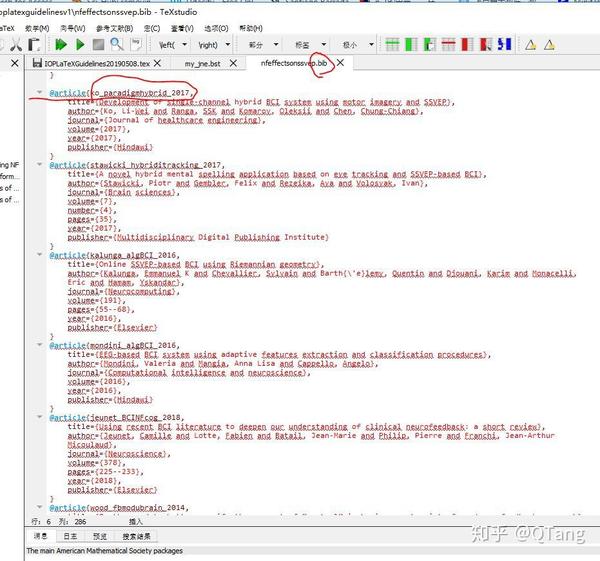Click the gray Stop compile square
This screenshot has height=561, width=600.
click(98, 45)
